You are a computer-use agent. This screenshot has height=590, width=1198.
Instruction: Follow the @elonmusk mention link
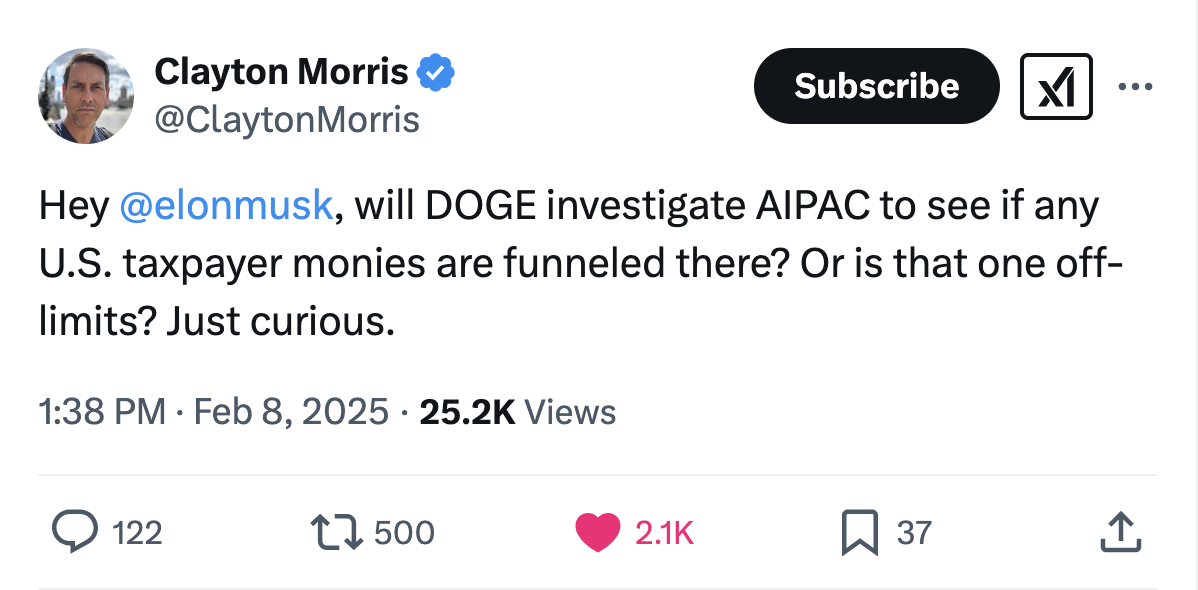(226, 206)
